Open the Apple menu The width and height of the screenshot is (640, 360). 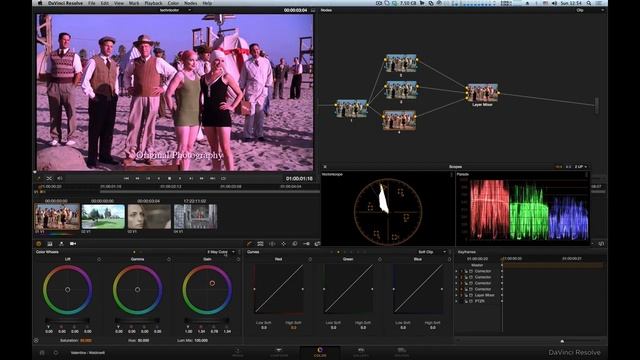[x=40, y=3]
